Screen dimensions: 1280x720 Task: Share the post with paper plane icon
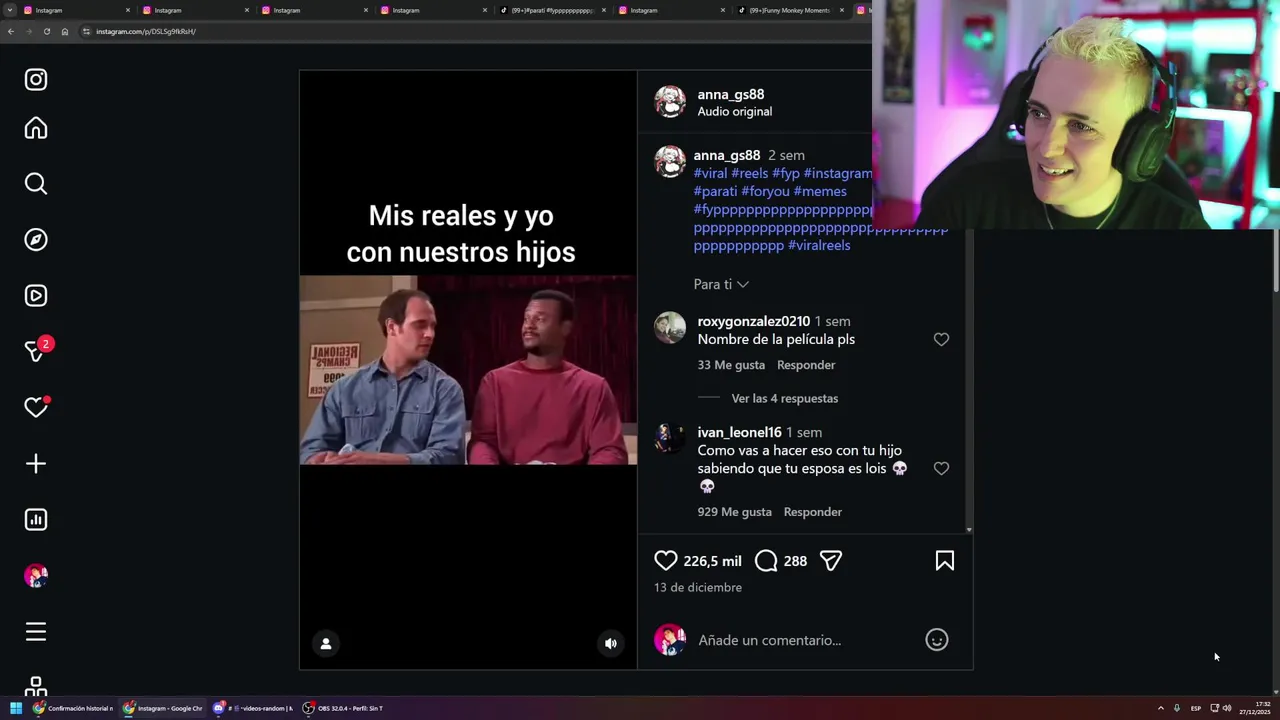pyautogui.click(x=831, y=561)
